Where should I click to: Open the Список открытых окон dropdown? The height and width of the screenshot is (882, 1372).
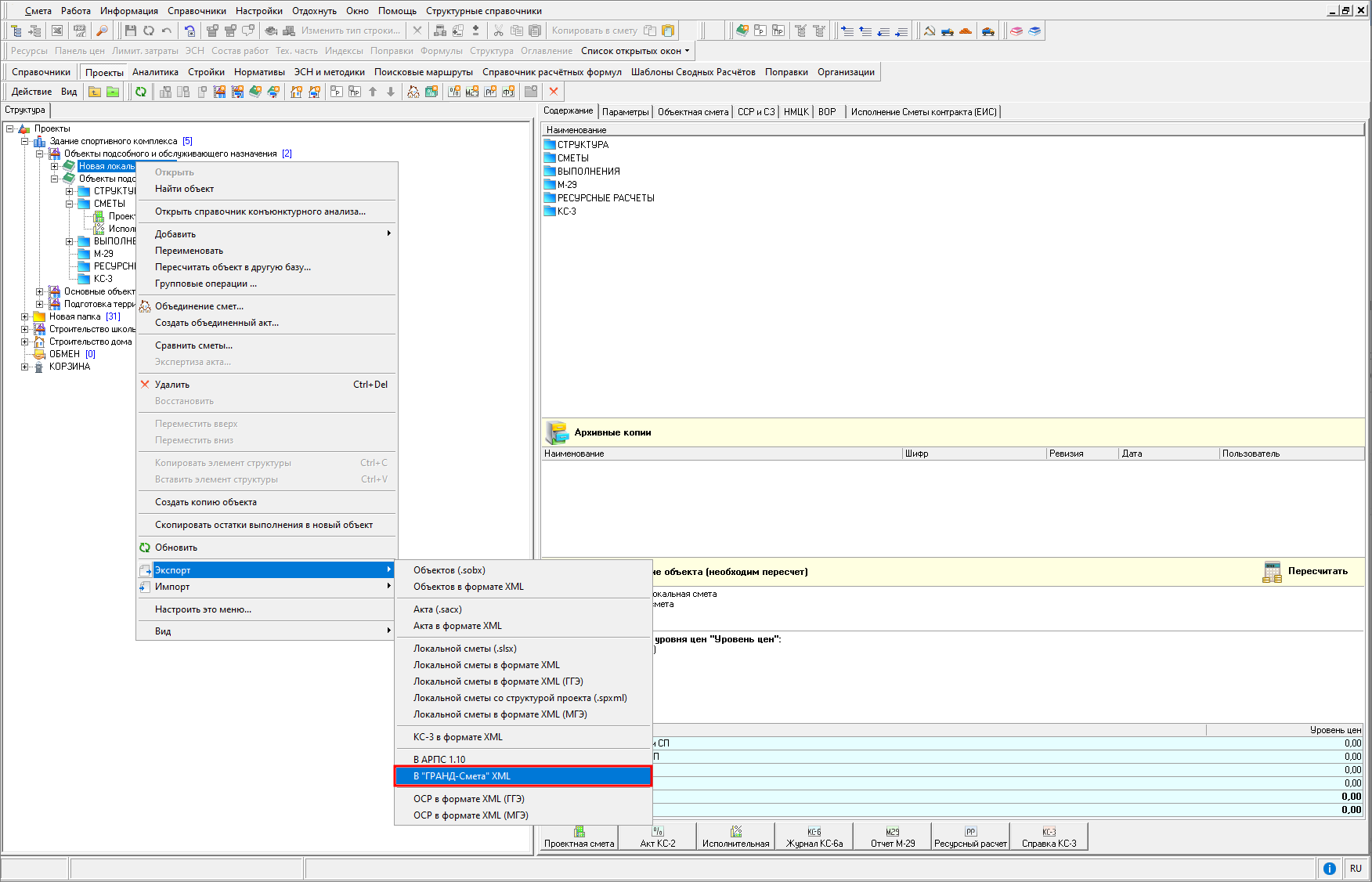pyautogui.click(x=635, y=51)
